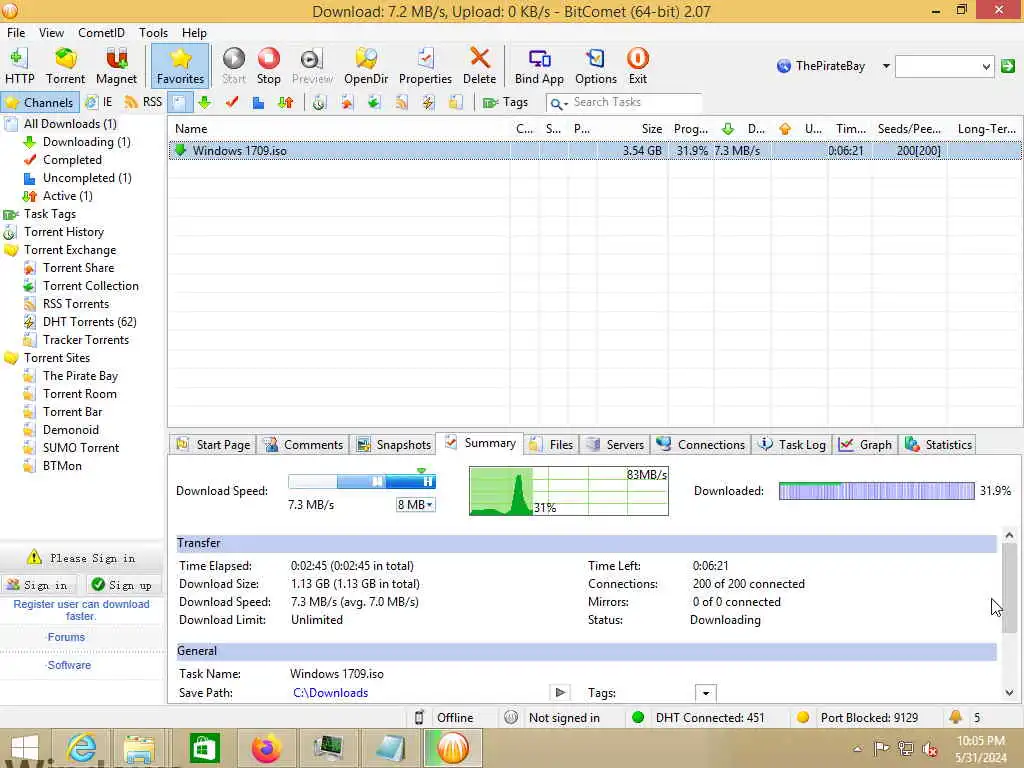Add a new HTTP download task
The image size is (1024, 768).
point(20,66)
